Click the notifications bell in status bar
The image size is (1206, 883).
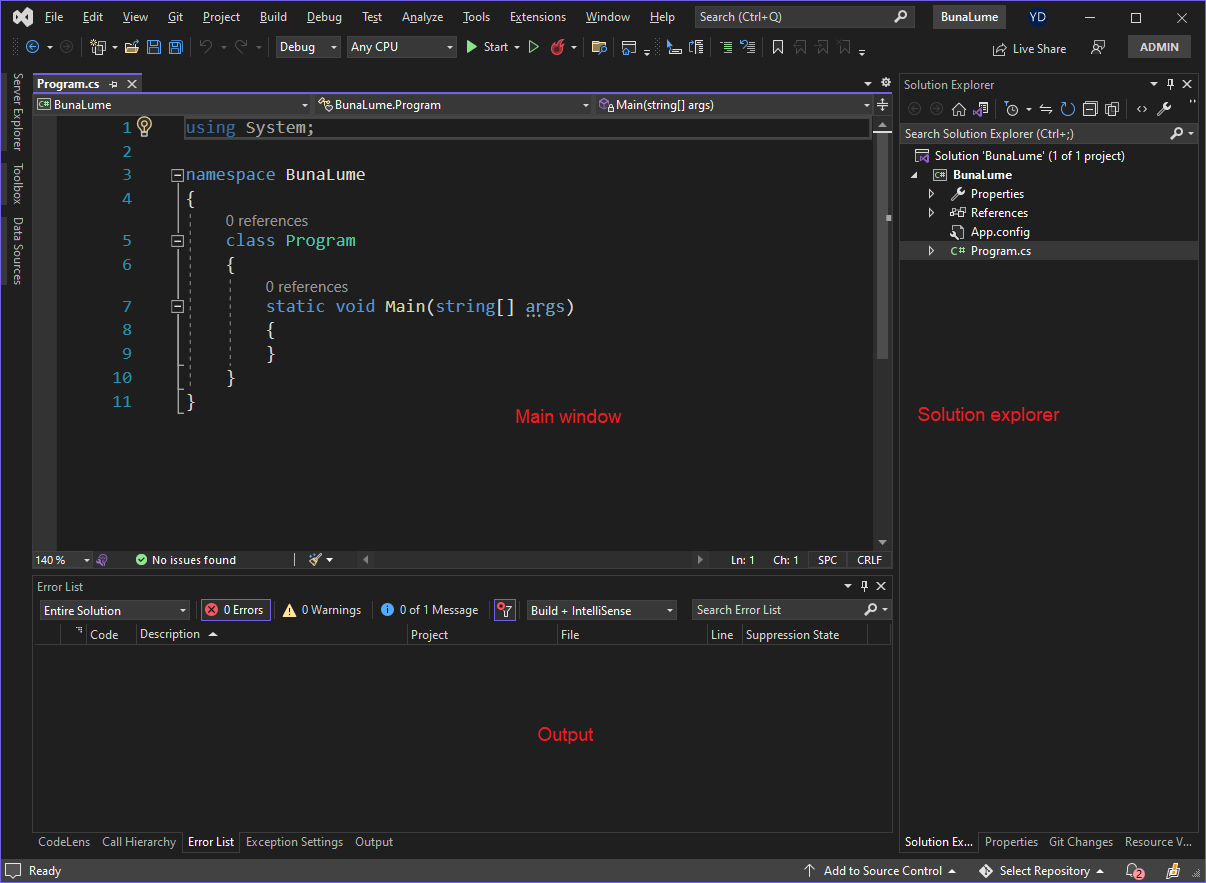[1134, 871]
